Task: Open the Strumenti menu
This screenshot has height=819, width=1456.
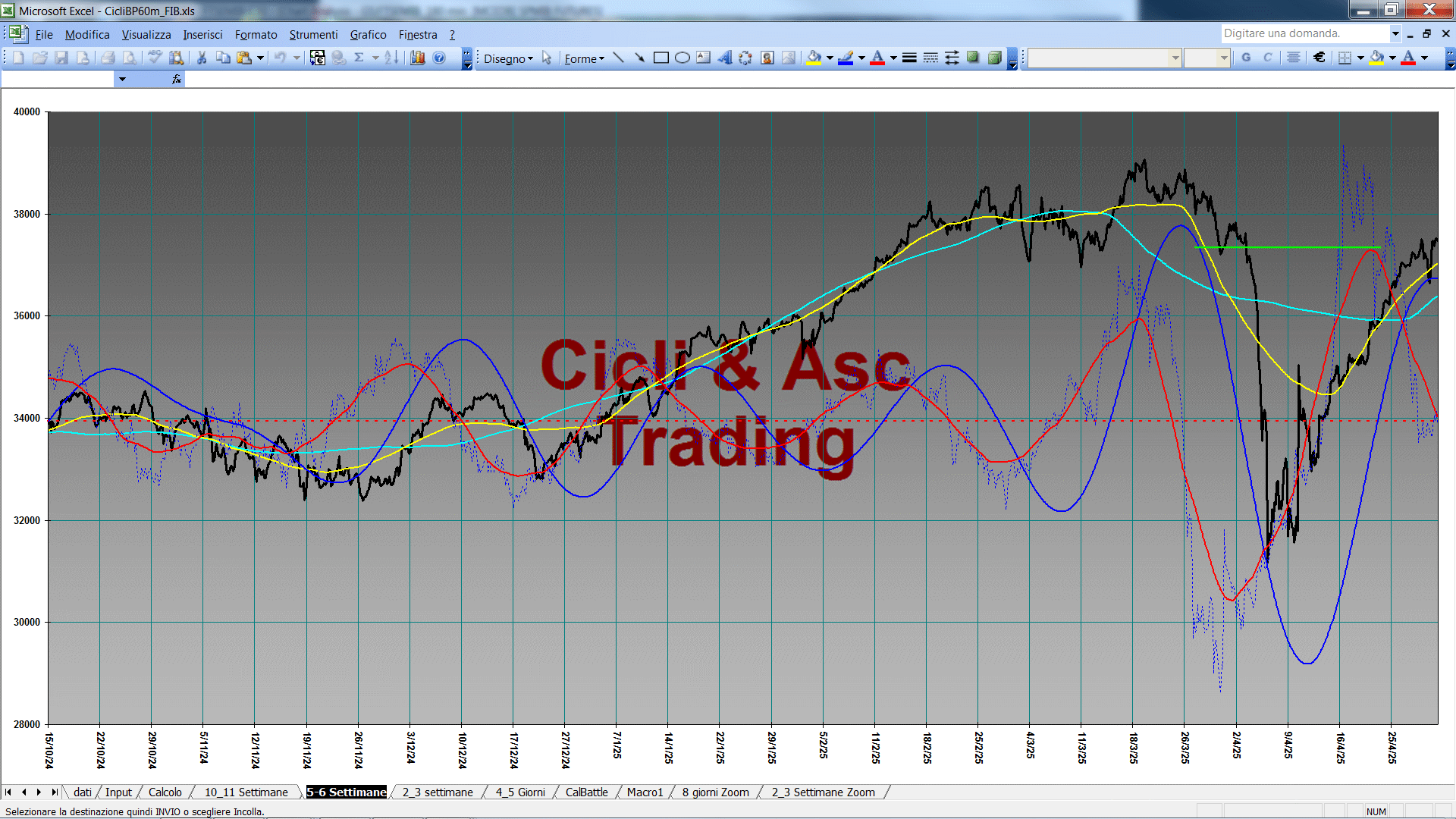Action: (313, 35)
